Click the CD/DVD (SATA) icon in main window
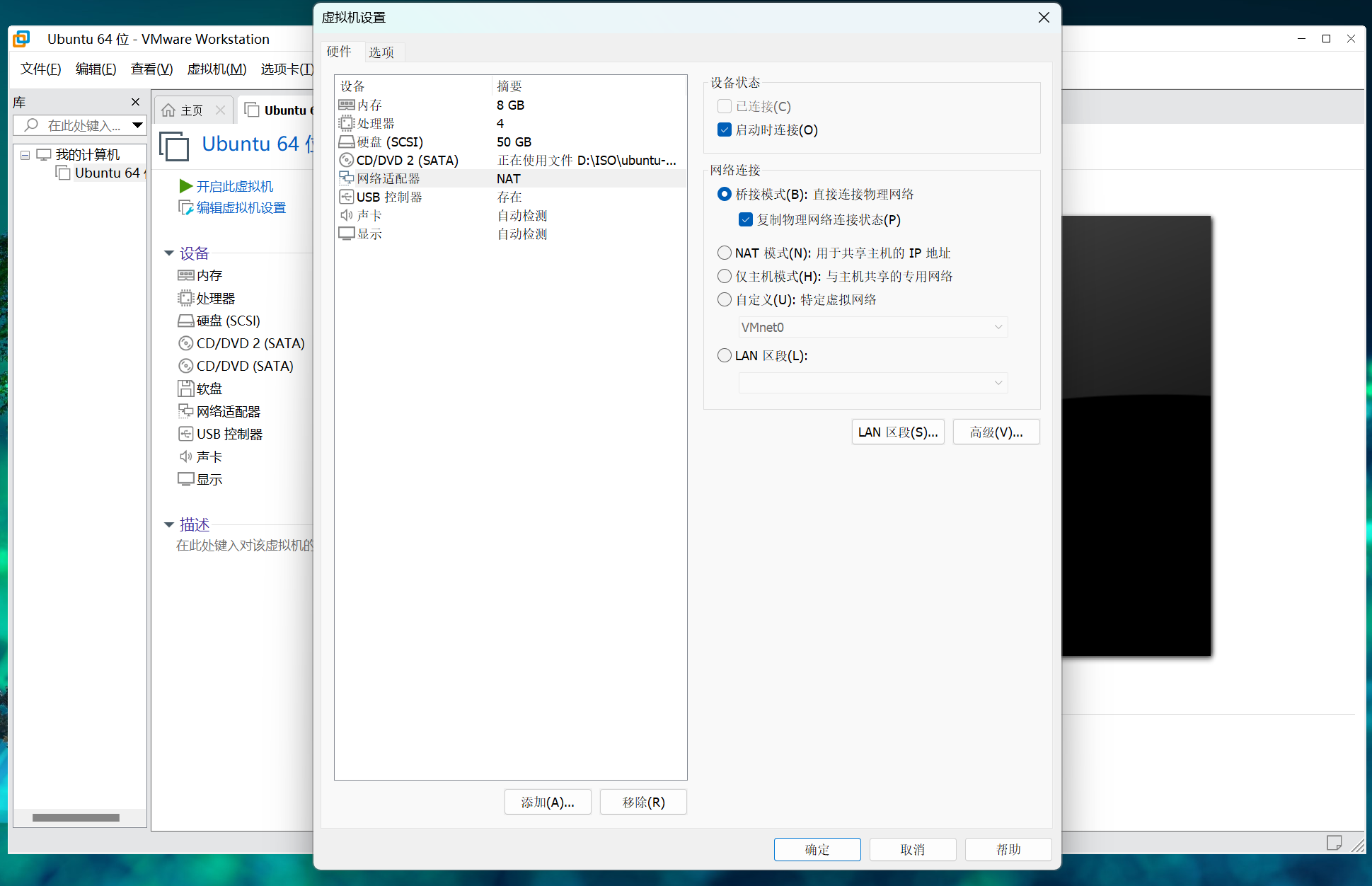The height and width of the screenshot is (886, 1372). click(x=185, y=366)
